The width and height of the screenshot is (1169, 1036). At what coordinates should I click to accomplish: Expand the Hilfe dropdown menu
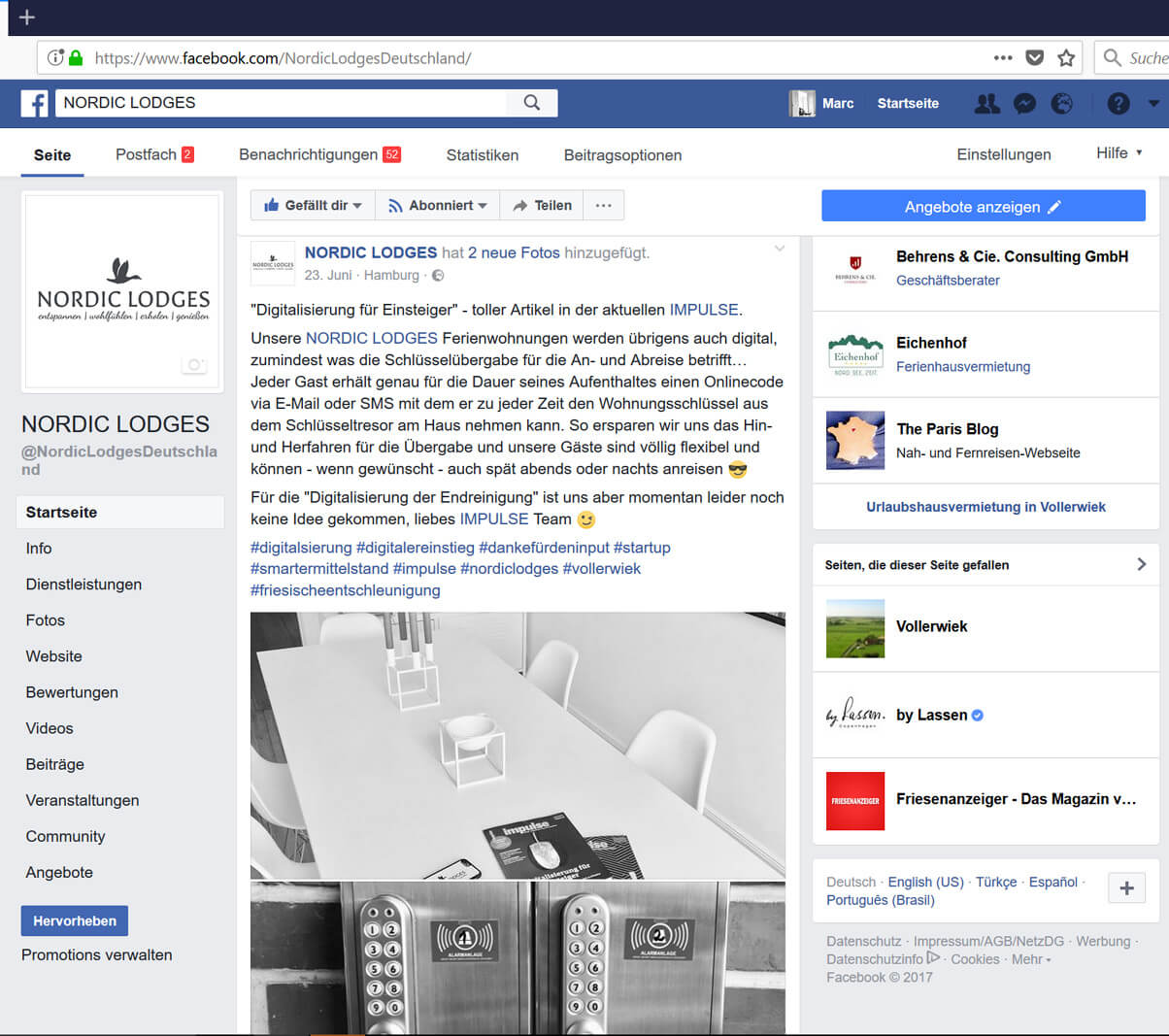click(x=1119, y=153)
